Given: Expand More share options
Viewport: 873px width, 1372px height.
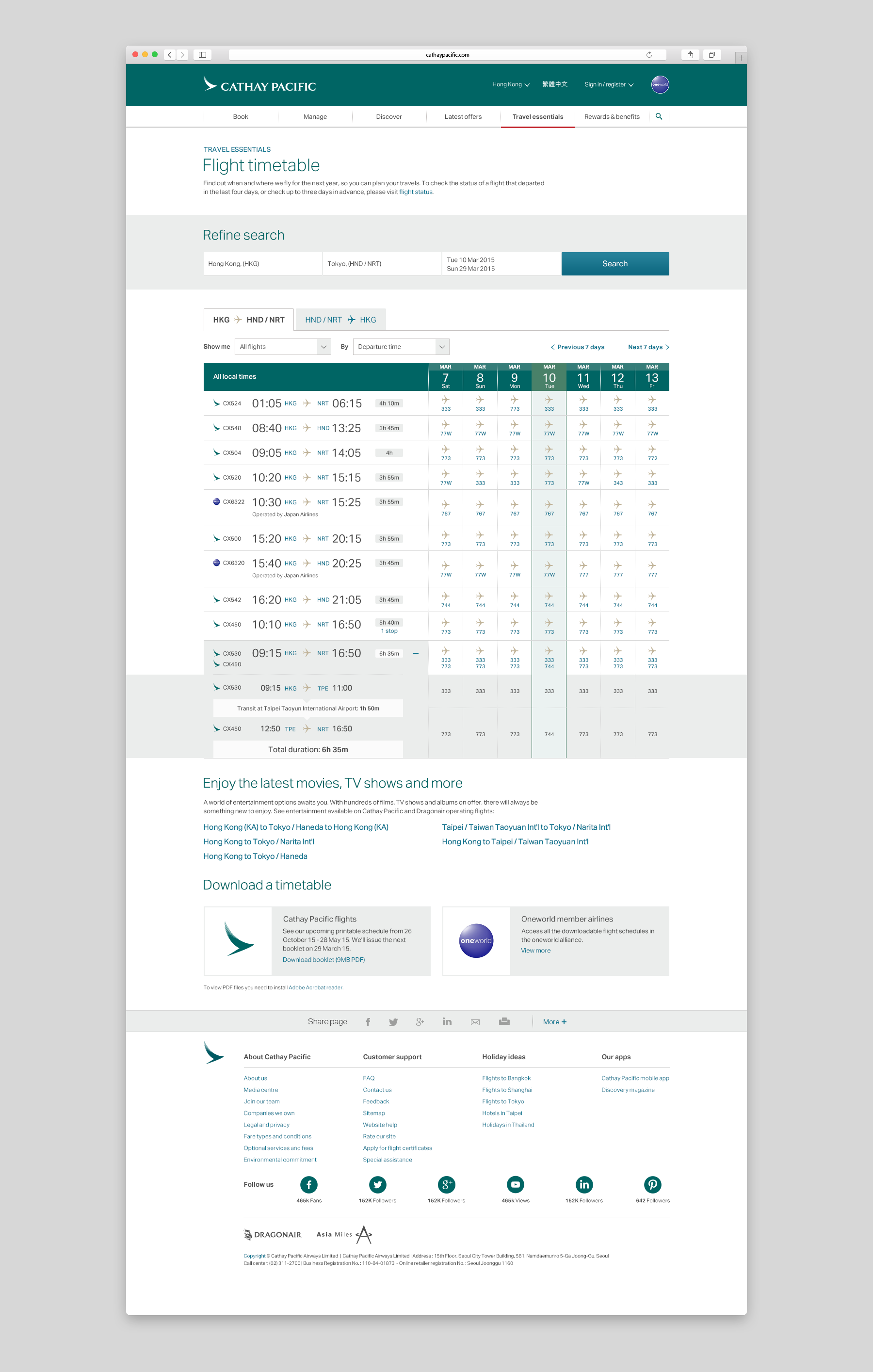Looking at the screenshot, I should [x=554, y=1021].
